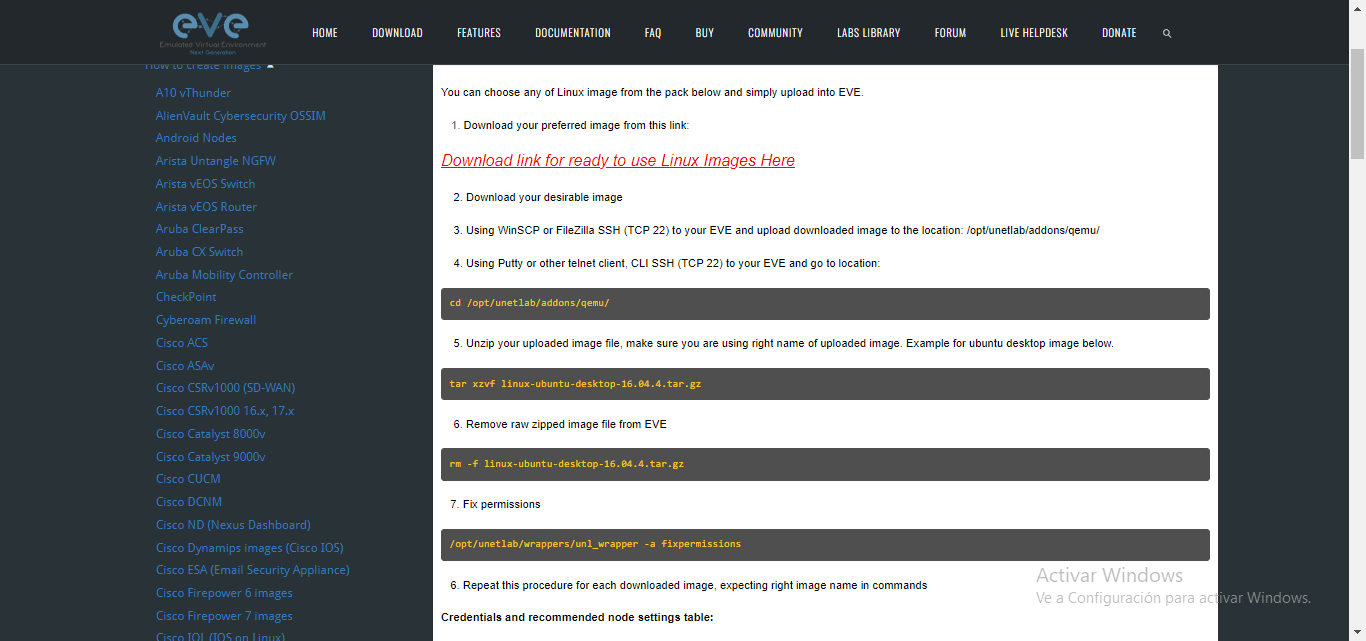Click the tar xzvf command code block
This screenshot has width=1366, height=641.
click(825, 384)
